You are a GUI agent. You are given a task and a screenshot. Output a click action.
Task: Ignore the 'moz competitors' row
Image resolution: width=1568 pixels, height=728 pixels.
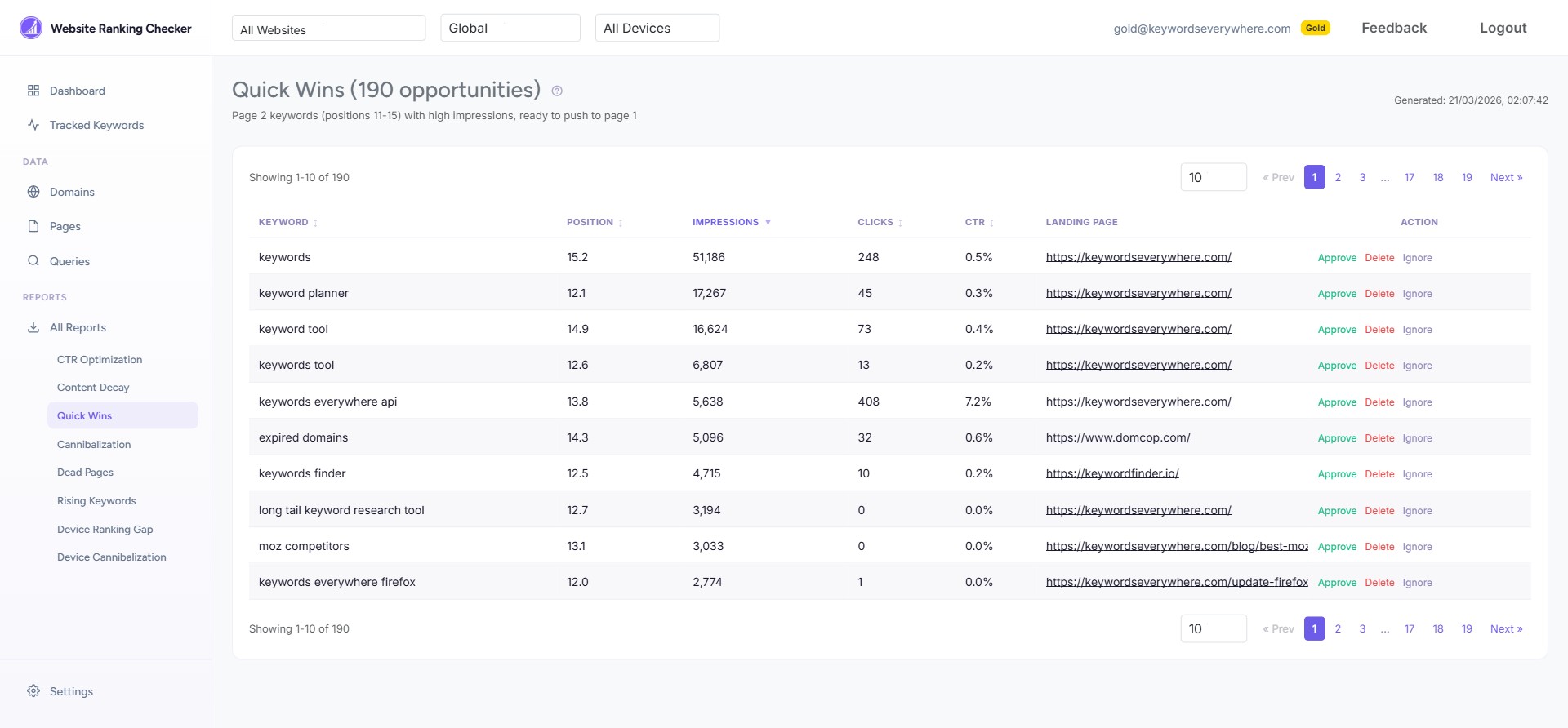[1417, 547]
